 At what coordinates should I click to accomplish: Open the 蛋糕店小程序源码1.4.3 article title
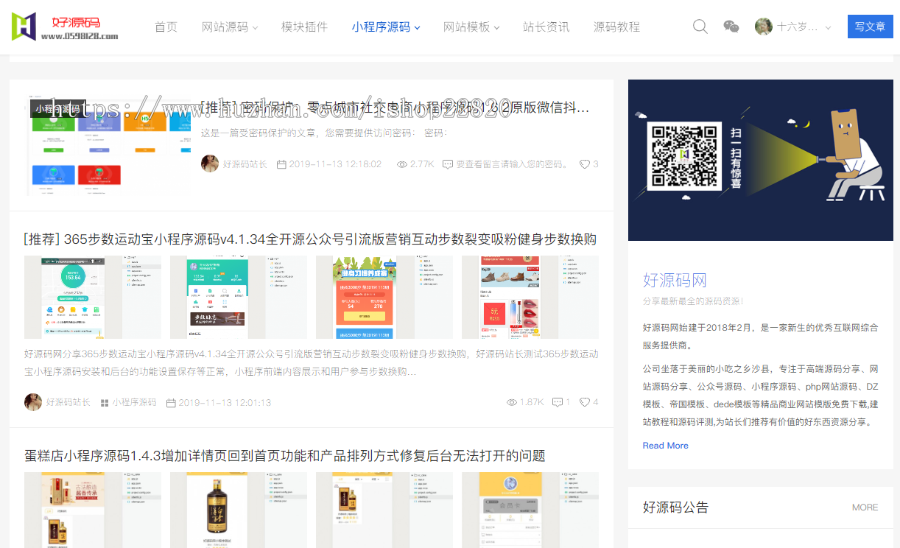coord(284,456)
